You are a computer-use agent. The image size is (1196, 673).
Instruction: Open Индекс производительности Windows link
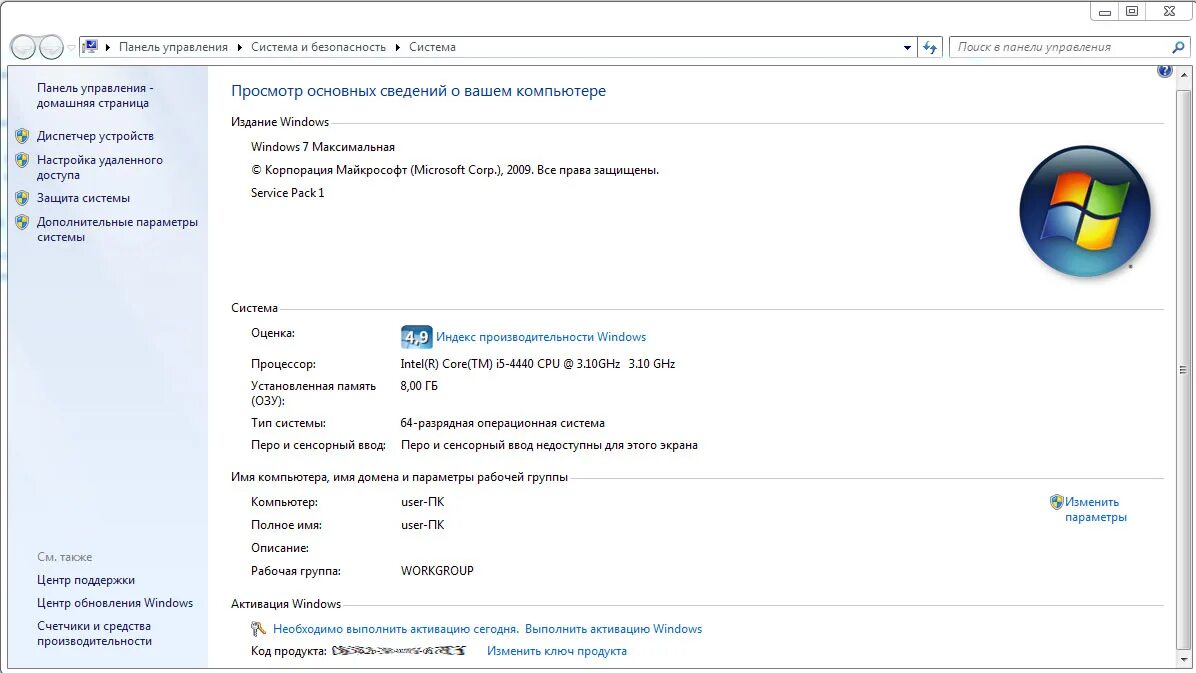[541, 336]
